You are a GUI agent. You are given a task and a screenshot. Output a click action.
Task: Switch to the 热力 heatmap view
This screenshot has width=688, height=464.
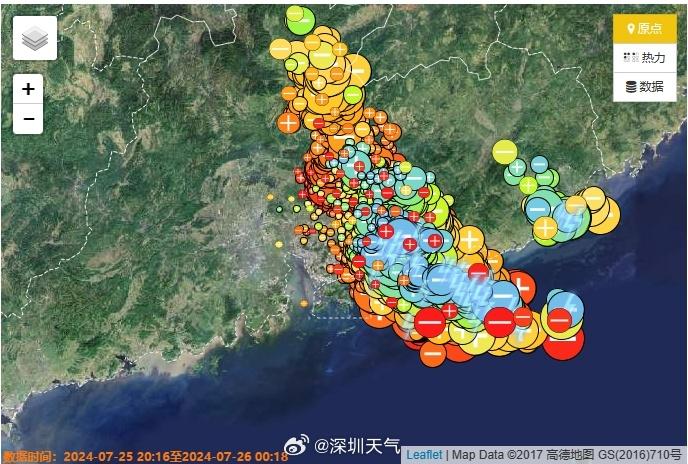[645, 58]
